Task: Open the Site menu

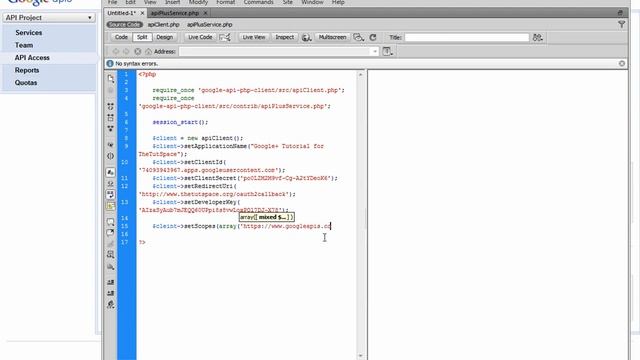Action: click(287, 2)
